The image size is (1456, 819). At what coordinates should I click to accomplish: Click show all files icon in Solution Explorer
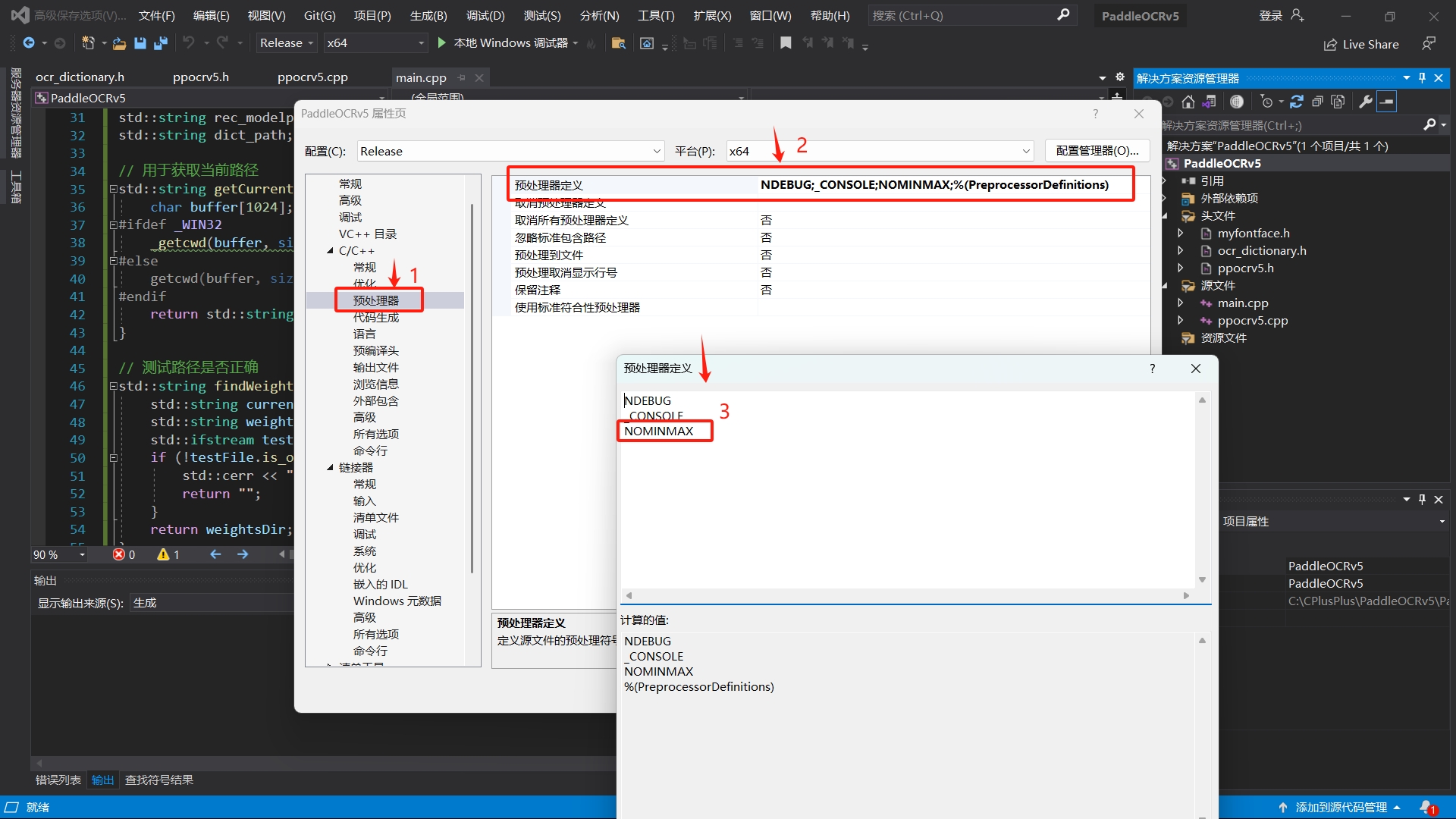coord(1338,102)
